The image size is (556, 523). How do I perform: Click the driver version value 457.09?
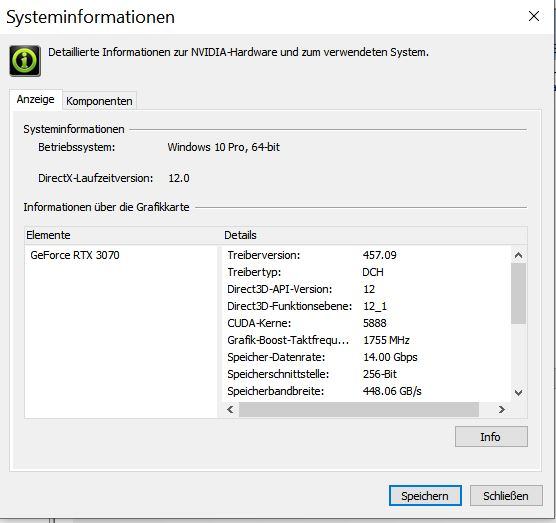379,255
